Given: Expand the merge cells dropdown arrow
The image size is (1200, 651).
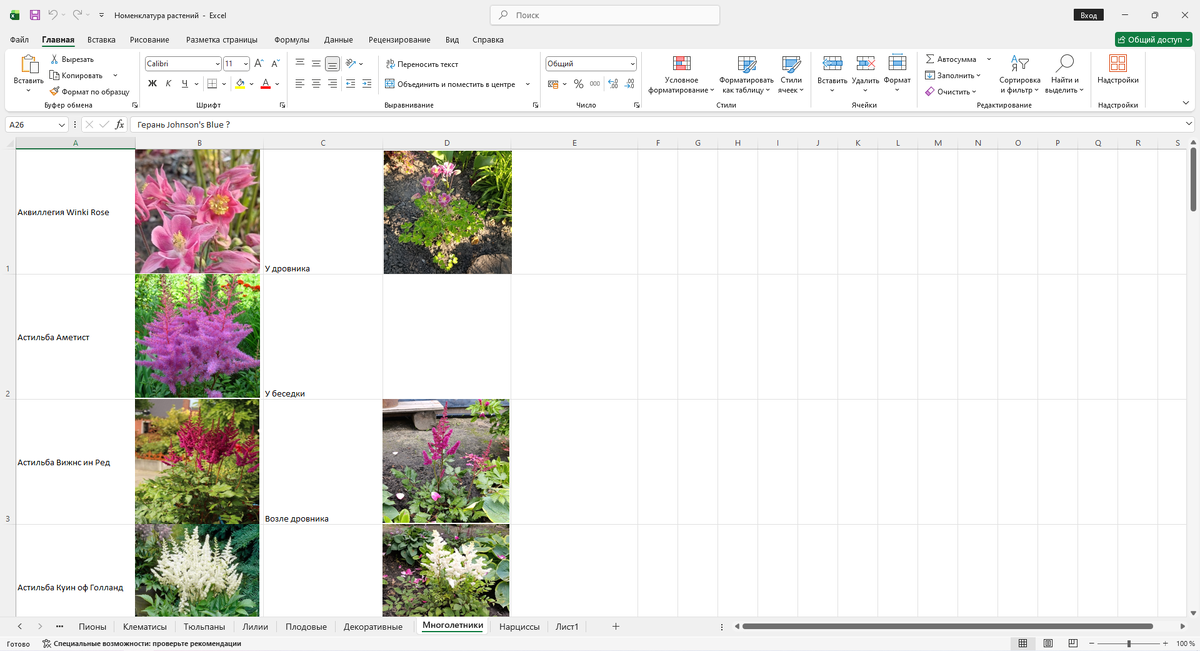Looking at the screenshot, I should (x=528, y=84).
